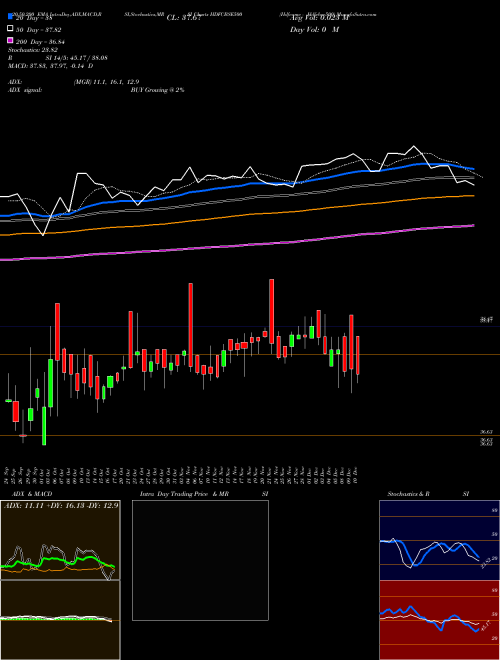The image size is (500, 660).
Task: Click the 'Day Vol: 0 M' label
Action: [314, 29]
